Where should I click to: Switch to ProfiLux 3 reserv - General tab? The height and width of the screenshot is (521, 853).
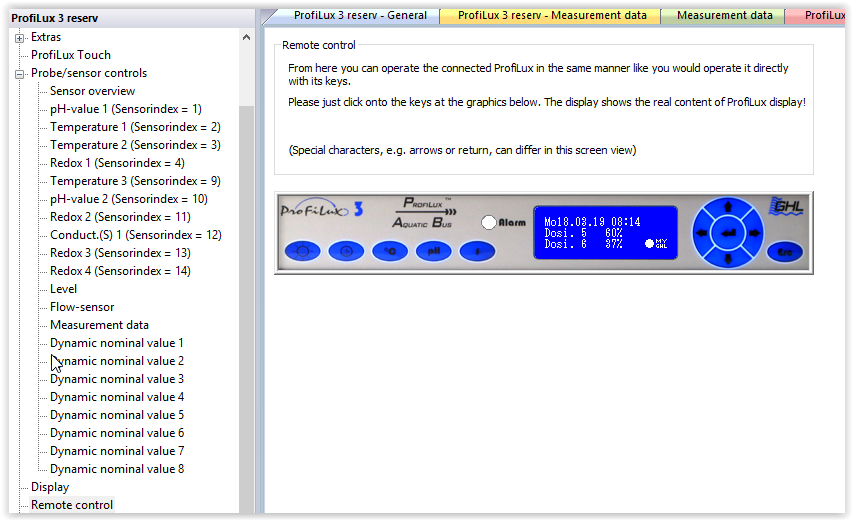point(360,15)
